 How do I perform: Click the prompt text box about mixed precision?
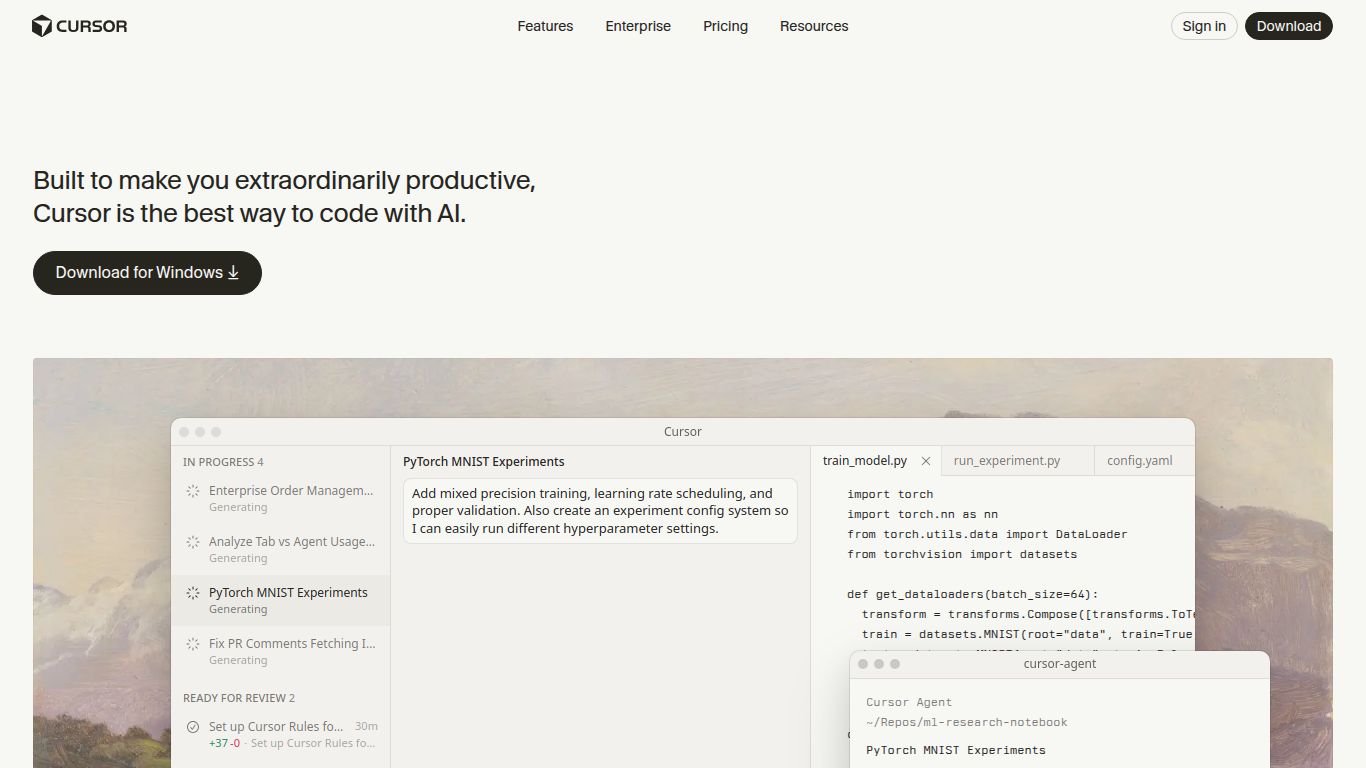(x=600, y=511)
